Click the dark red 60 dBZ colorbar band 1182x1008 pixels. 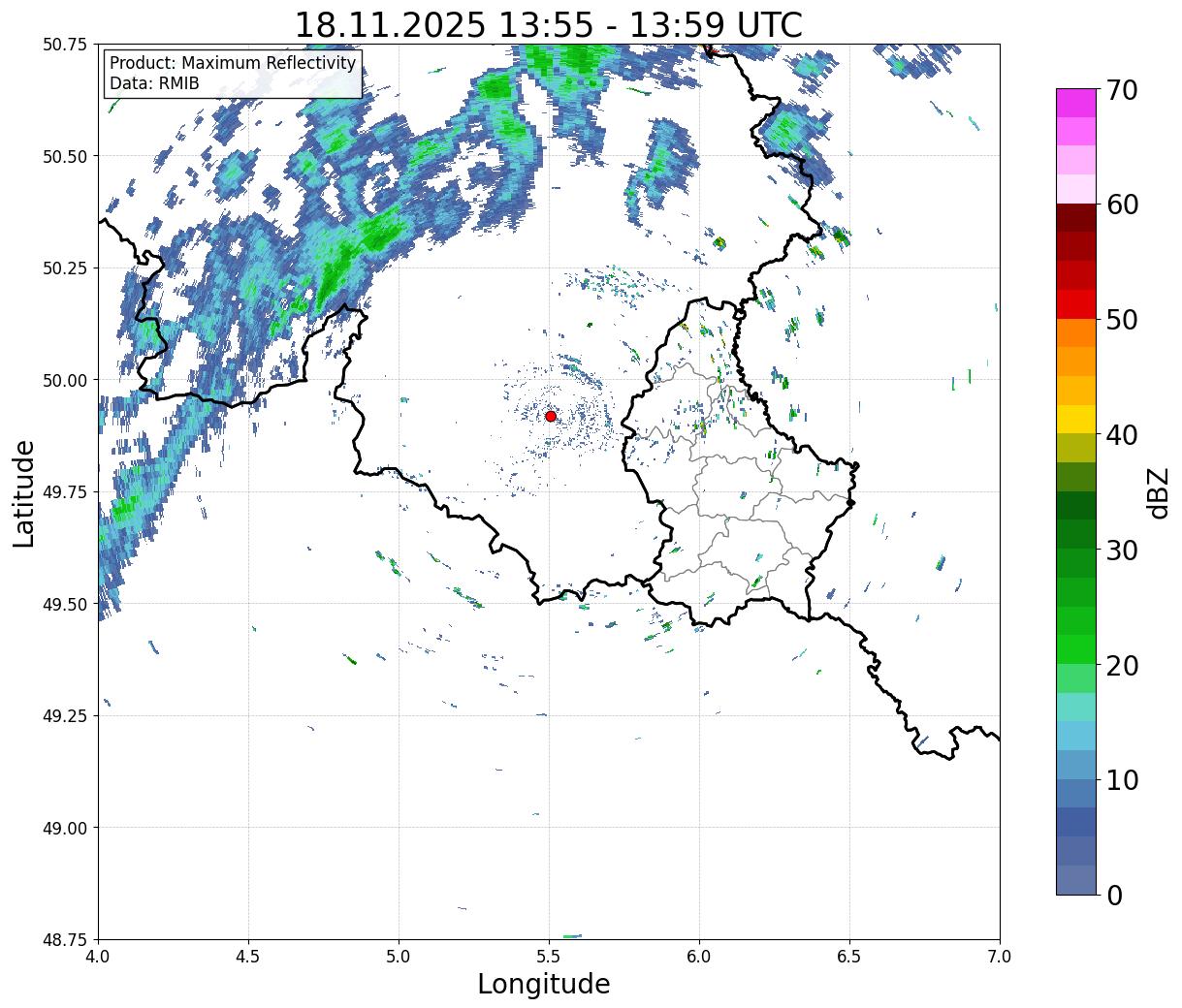click(1076, 217)
